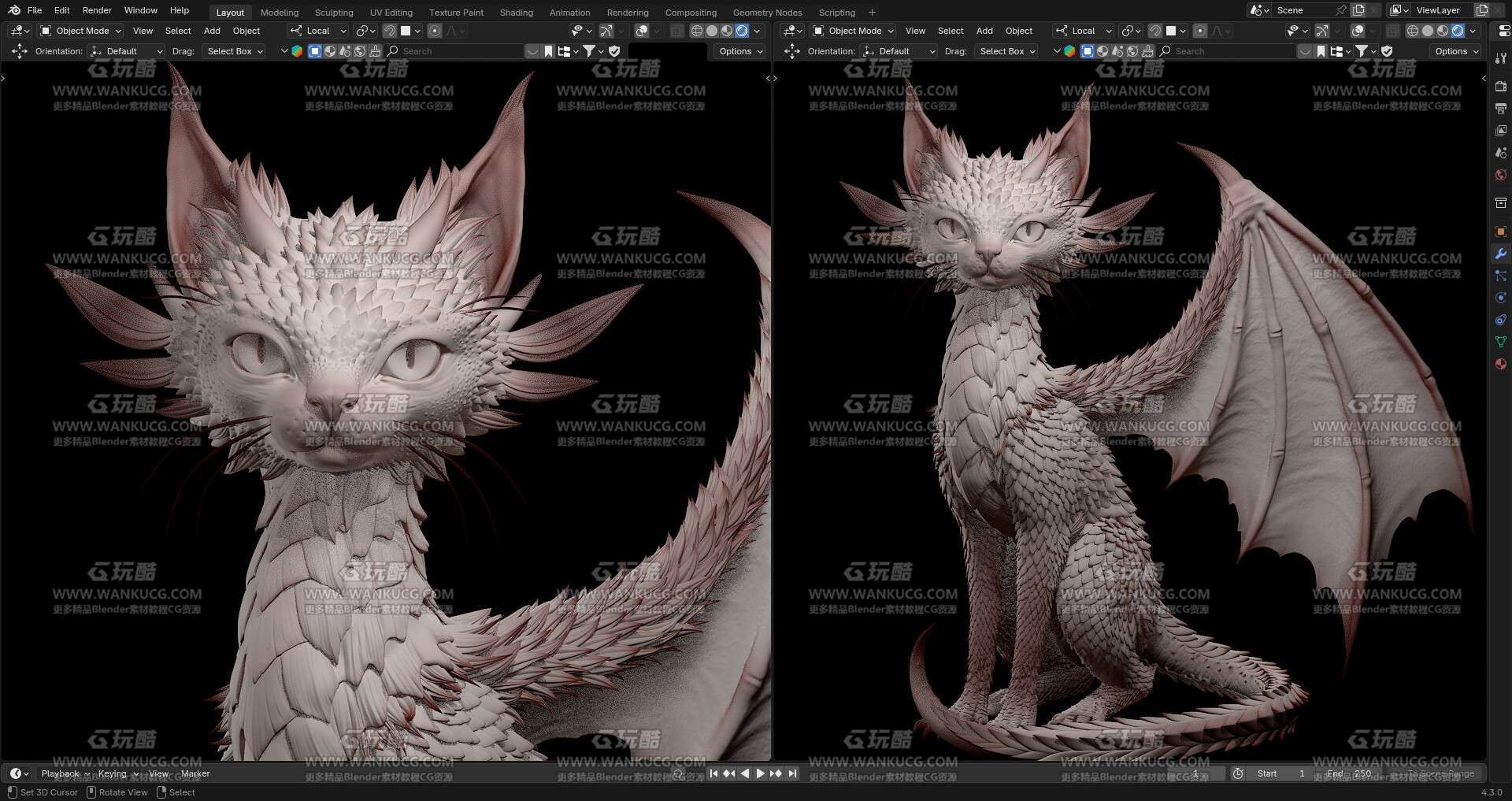
Task: Select wireframe shading in left viewport
Action: pyautogui.click(x=697, y=31)
